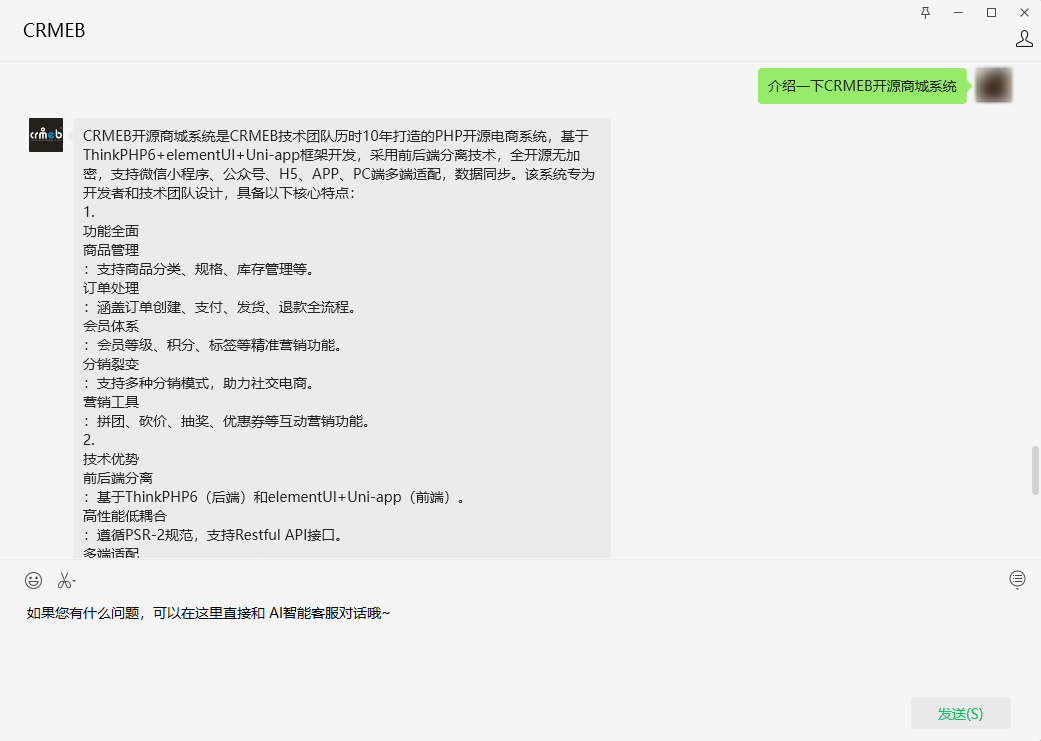Click the chat scrollbar thumb
Image resolution: width=1041 pixels, height=741 pixels.
(1034, 470)
